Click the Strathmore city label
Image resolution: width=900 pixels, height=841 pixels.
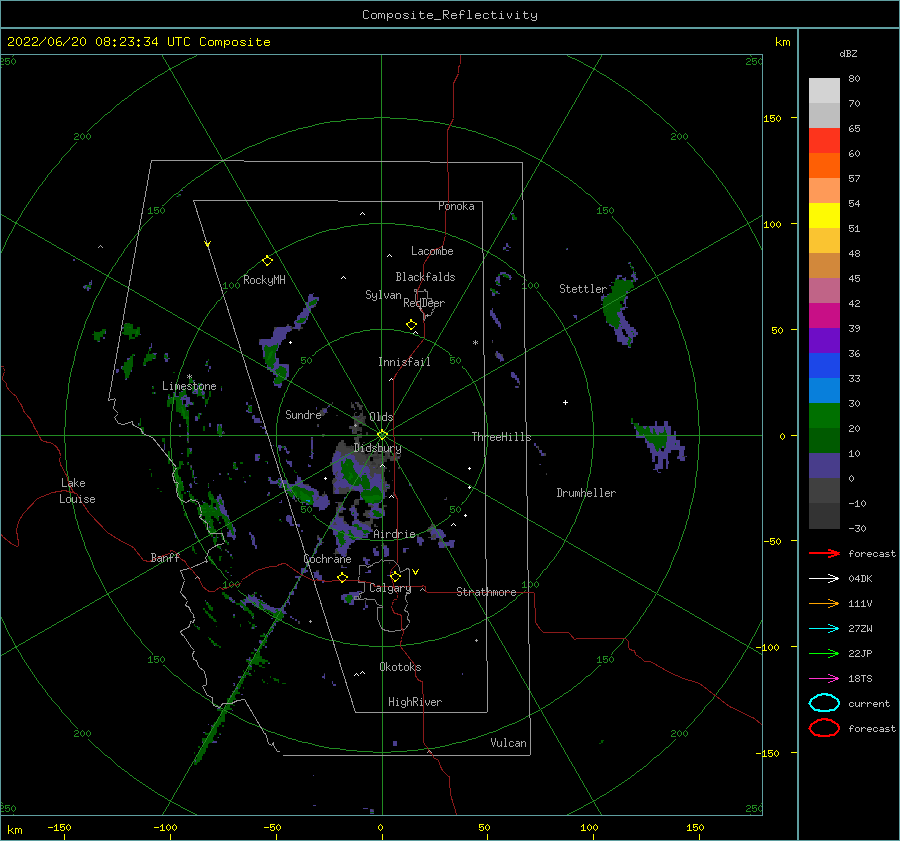pyautogui.click(x=486, y=592)
